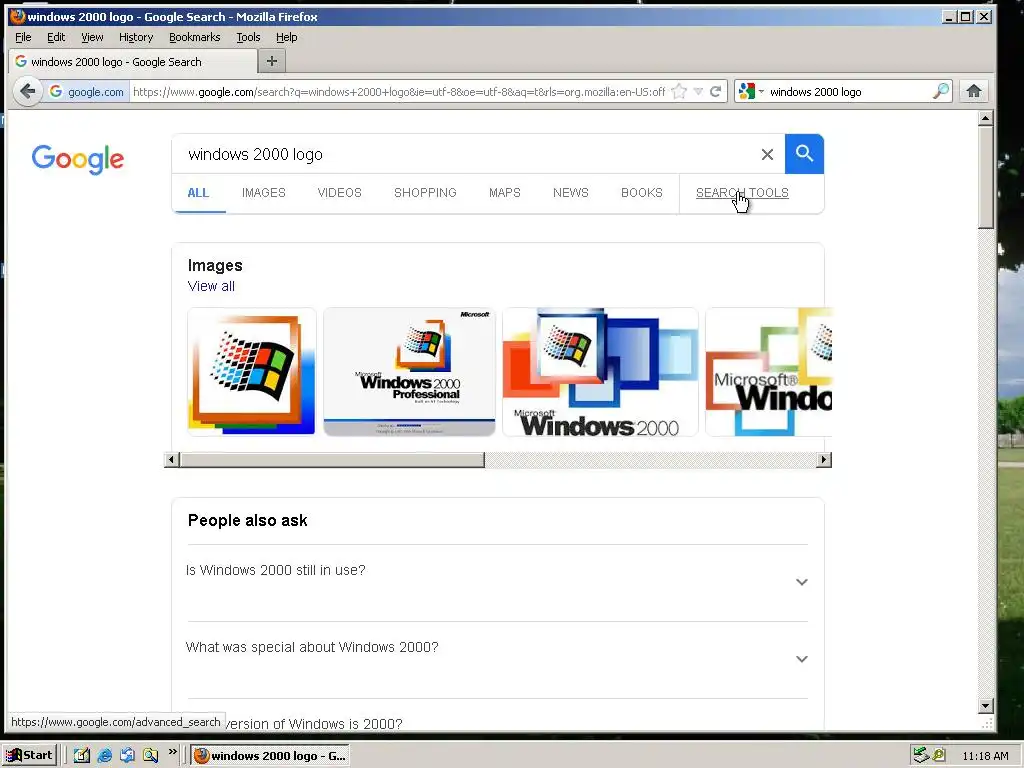
Task: Switch to the NEWS results tab
Action: (571, 193)
